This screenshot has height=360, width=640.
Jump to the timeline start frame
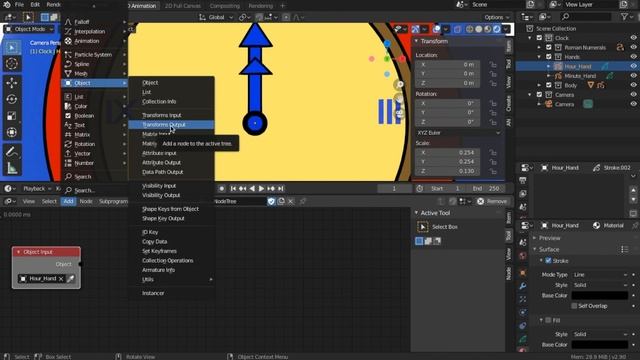233,189
